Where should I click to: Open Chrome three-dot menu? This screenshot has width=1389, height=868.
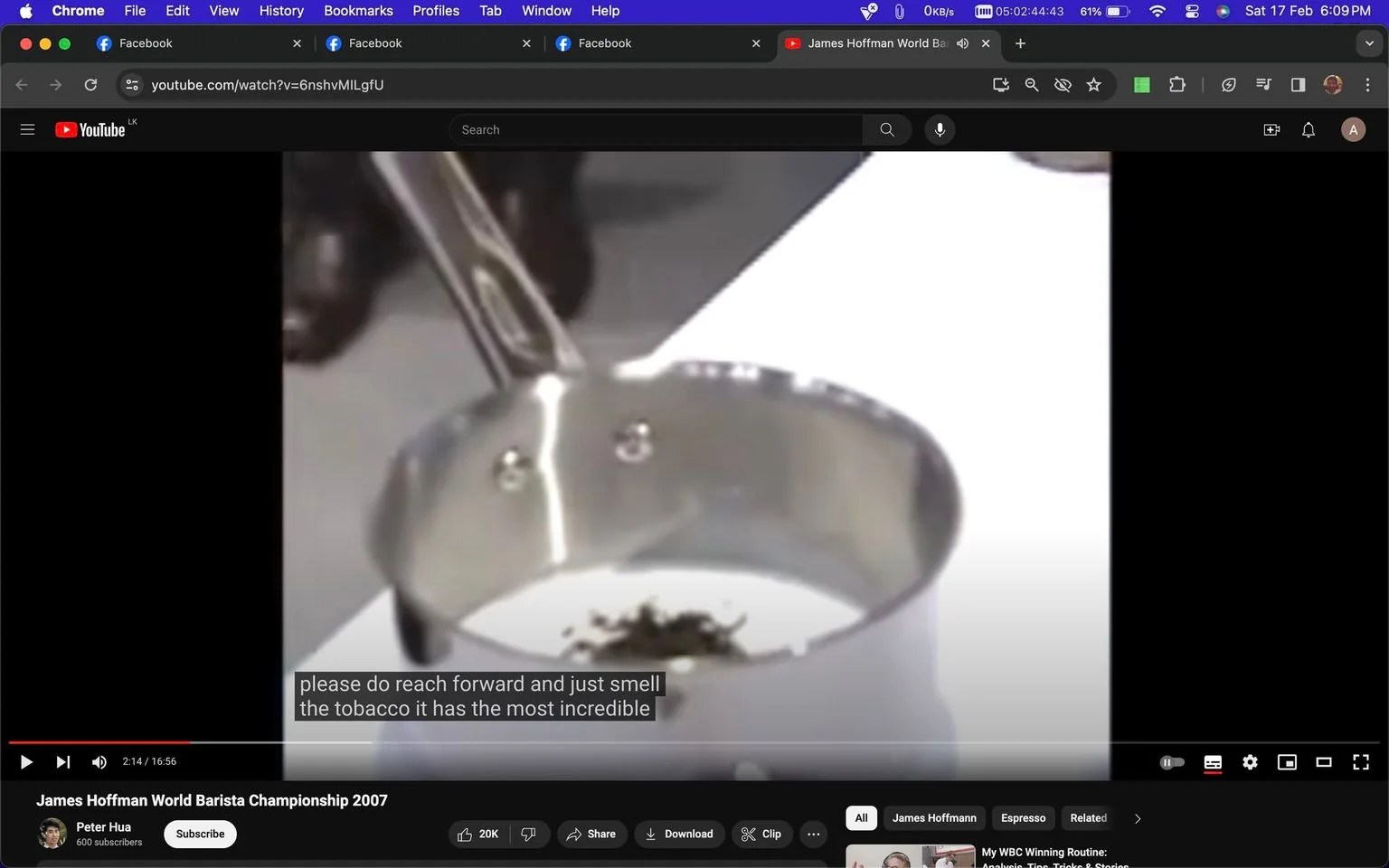[1367, 84]
